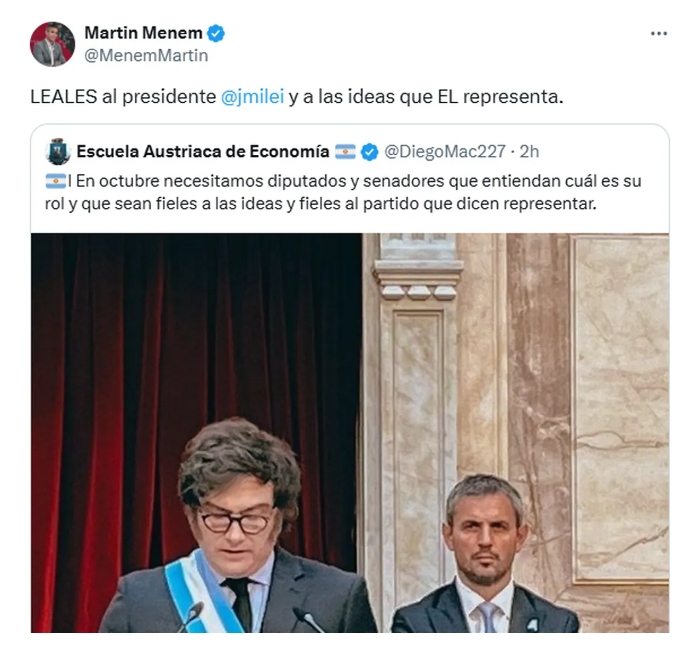This screenshot has width=688, height=659.
Task: Open the quoted tweet text about 'En octubre'
Action: (x=343, y=192)
